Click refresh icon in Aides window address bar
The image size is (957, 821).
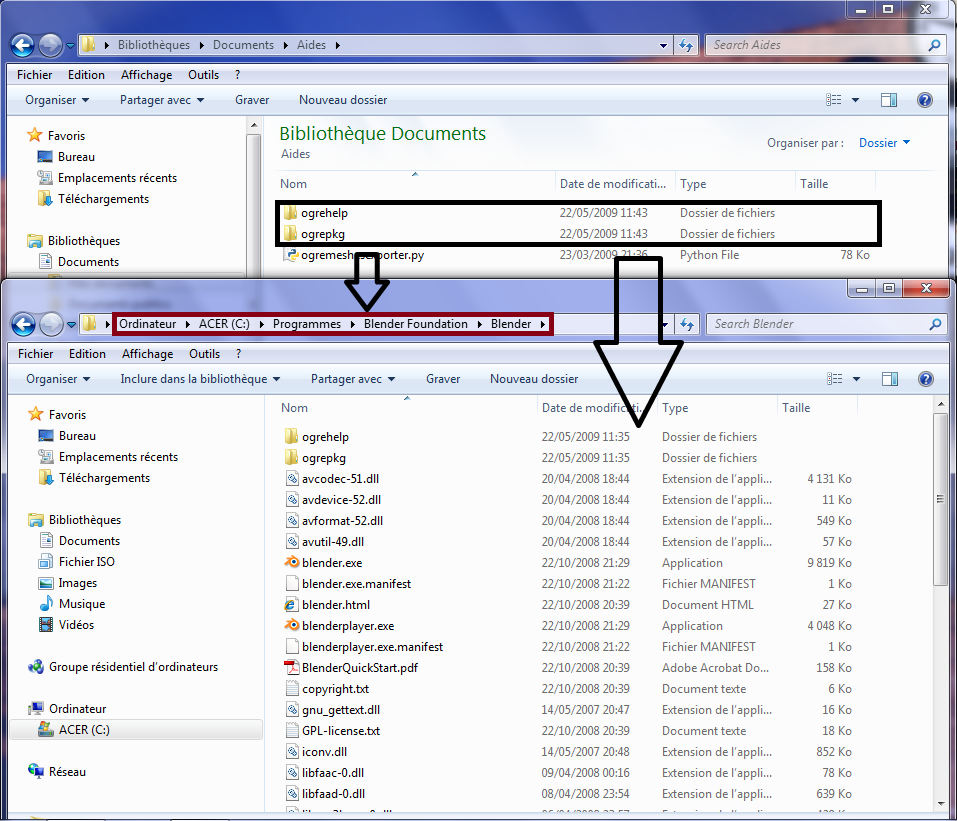pyautogui.click(x=685, y=45)
